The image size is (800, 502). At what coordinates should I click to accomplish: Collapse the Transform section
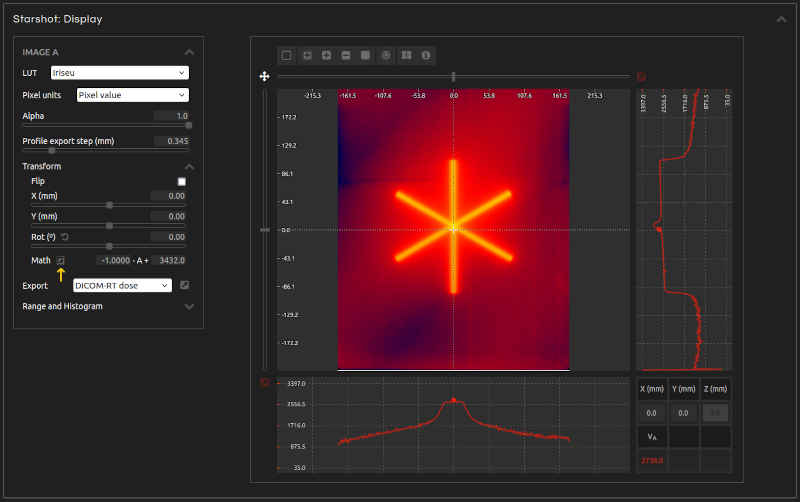(x=189, y=167)
